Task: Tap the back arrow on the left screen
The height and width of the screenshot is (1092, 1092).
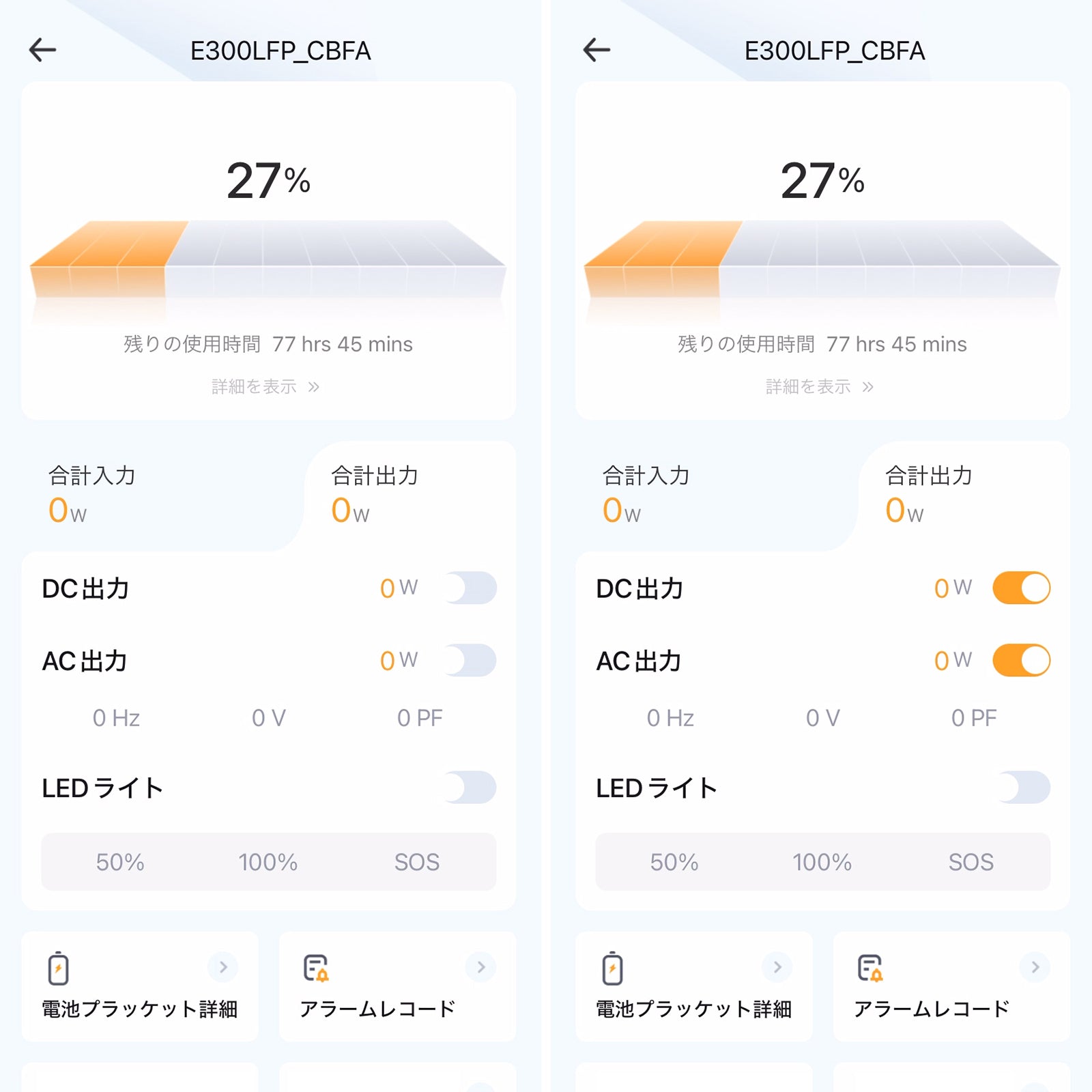Action: (42, 50)
